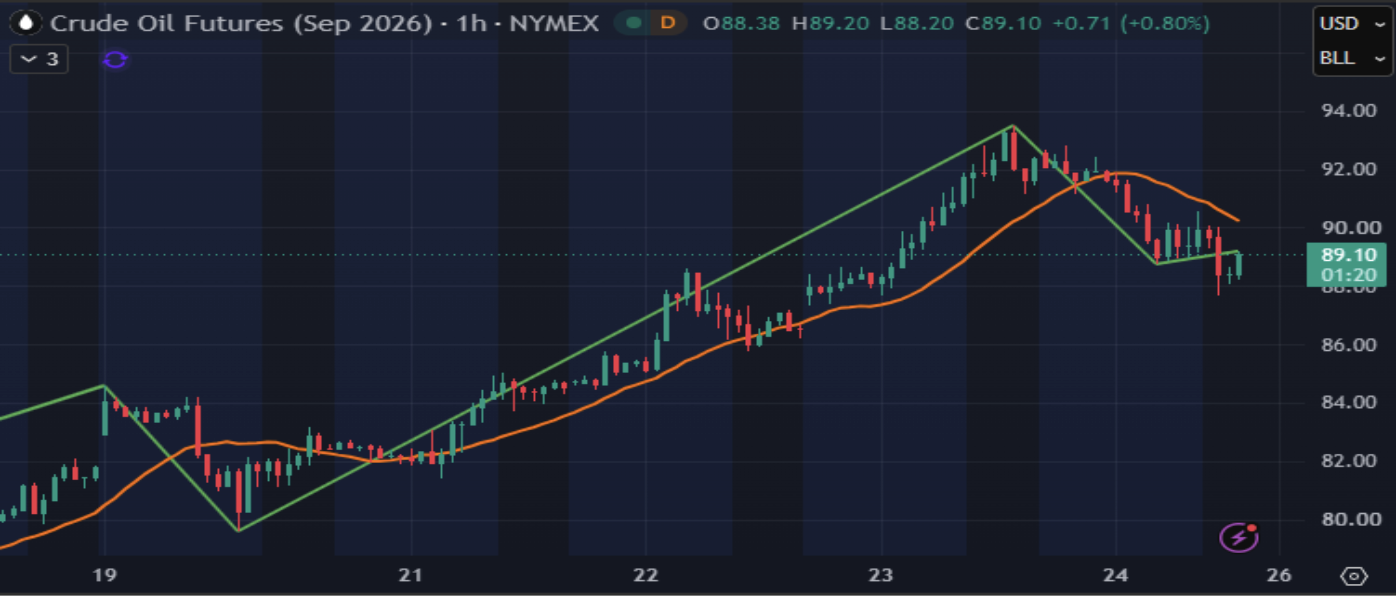Open the BLL unit dropdown
This screenshot has height=596, width=1398.
(1352, 58)
